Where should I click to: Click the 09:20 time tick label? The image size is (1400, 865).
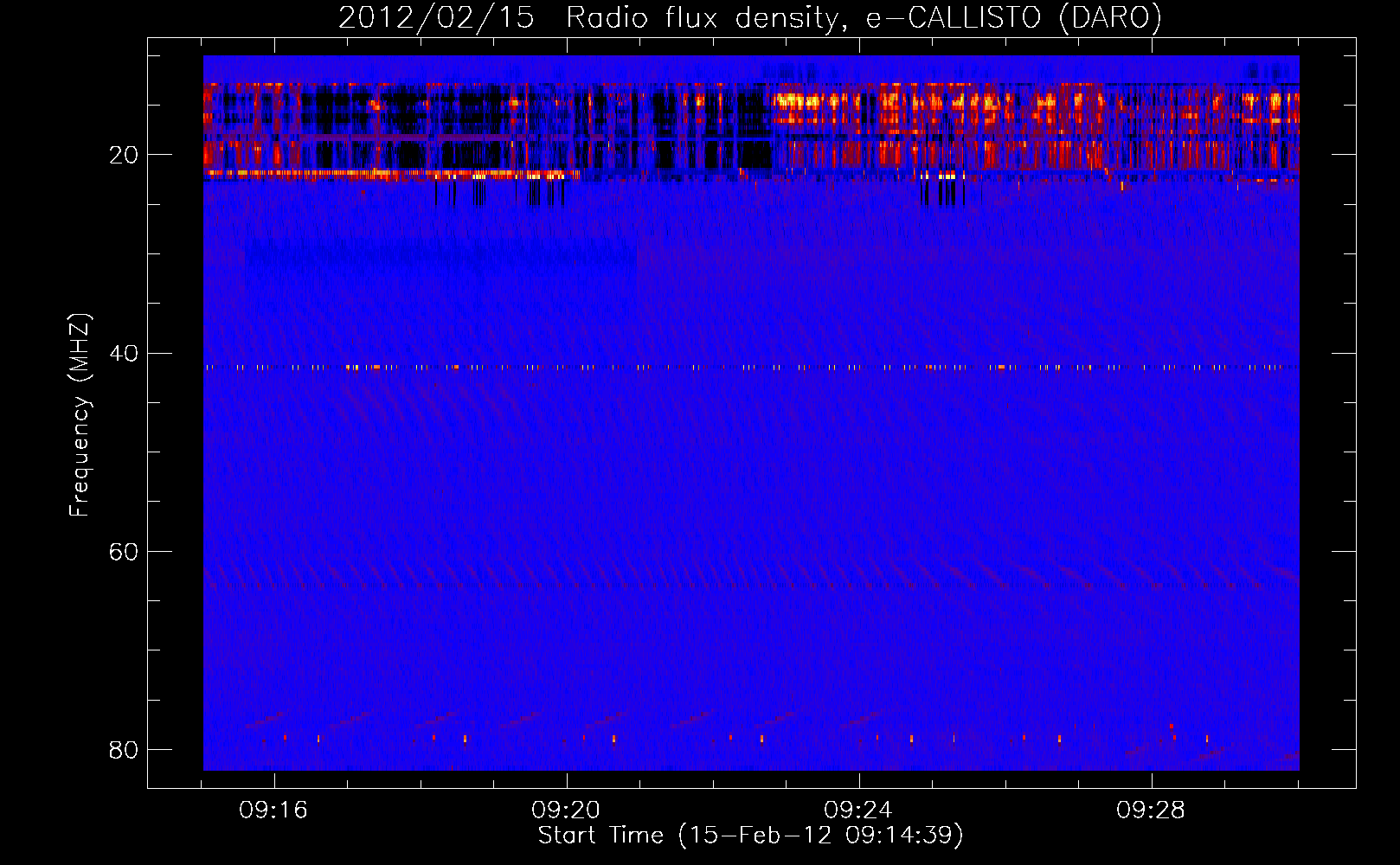coord(566,811)
